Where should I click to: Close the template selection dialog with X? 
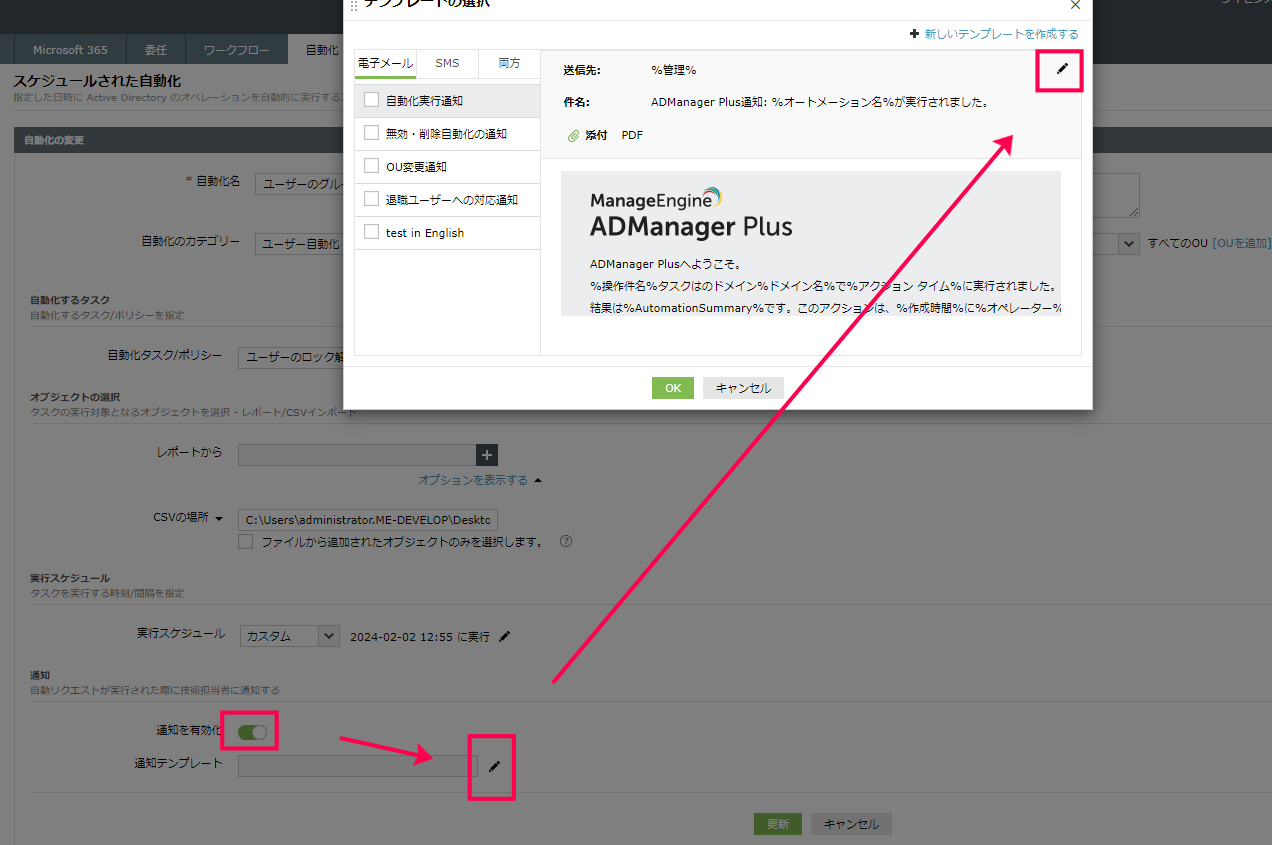[1075, 5]
